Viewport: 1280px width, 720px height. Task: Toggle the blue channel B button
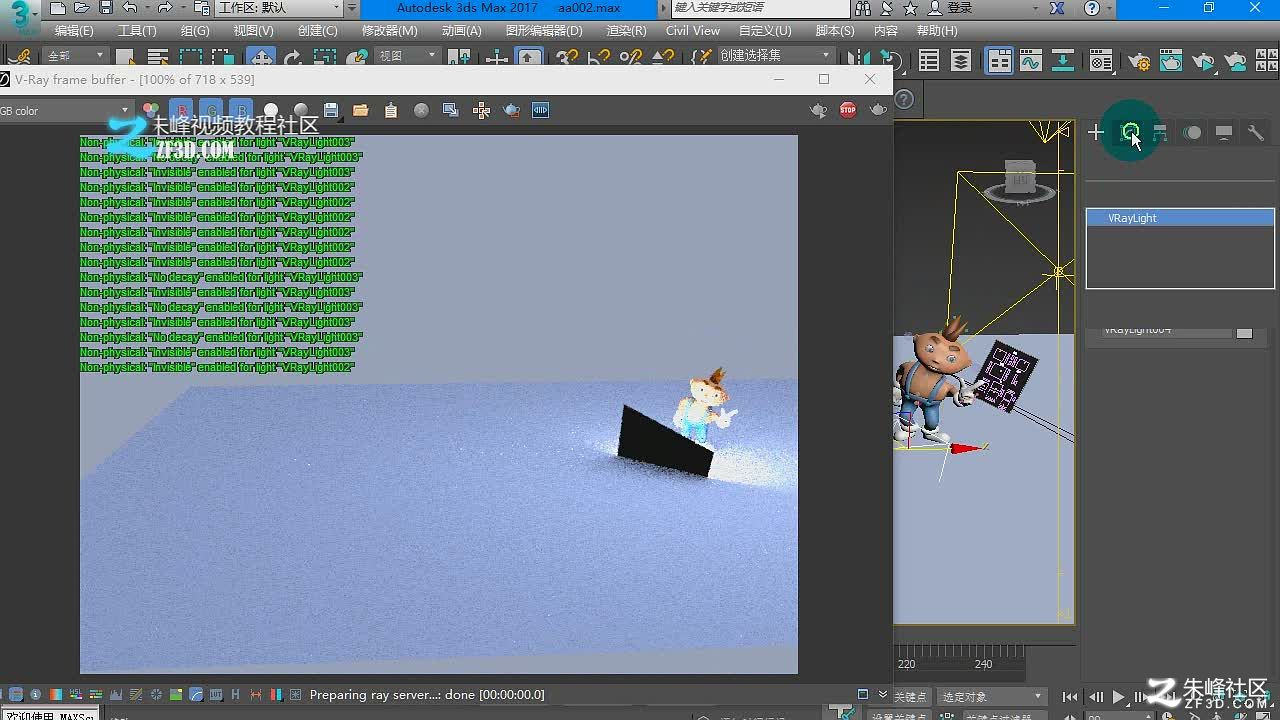(241, 110)
